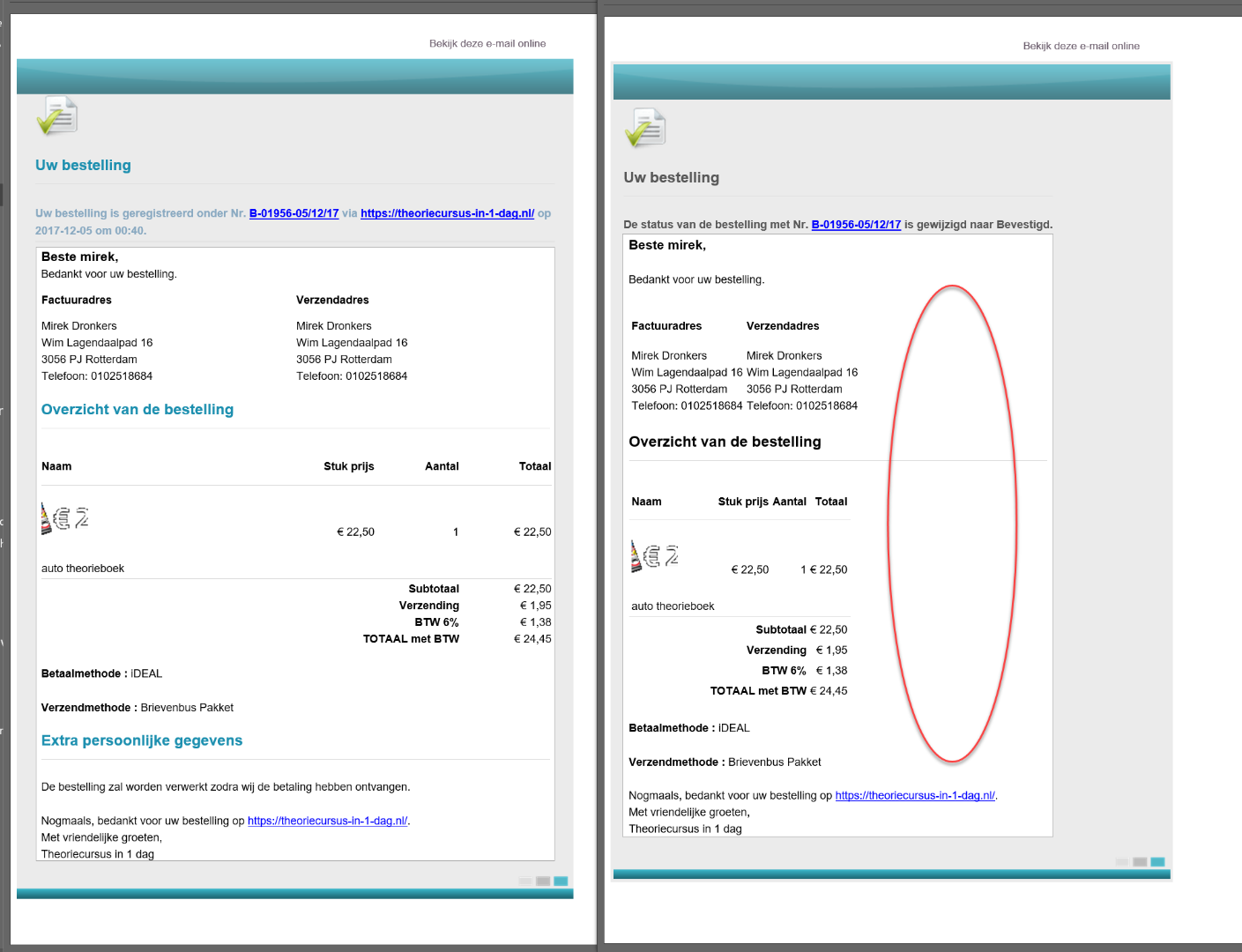Click the document checkmark icon in left email
The height and width of the screenshot is (952, 1242).
pos(57,115)
